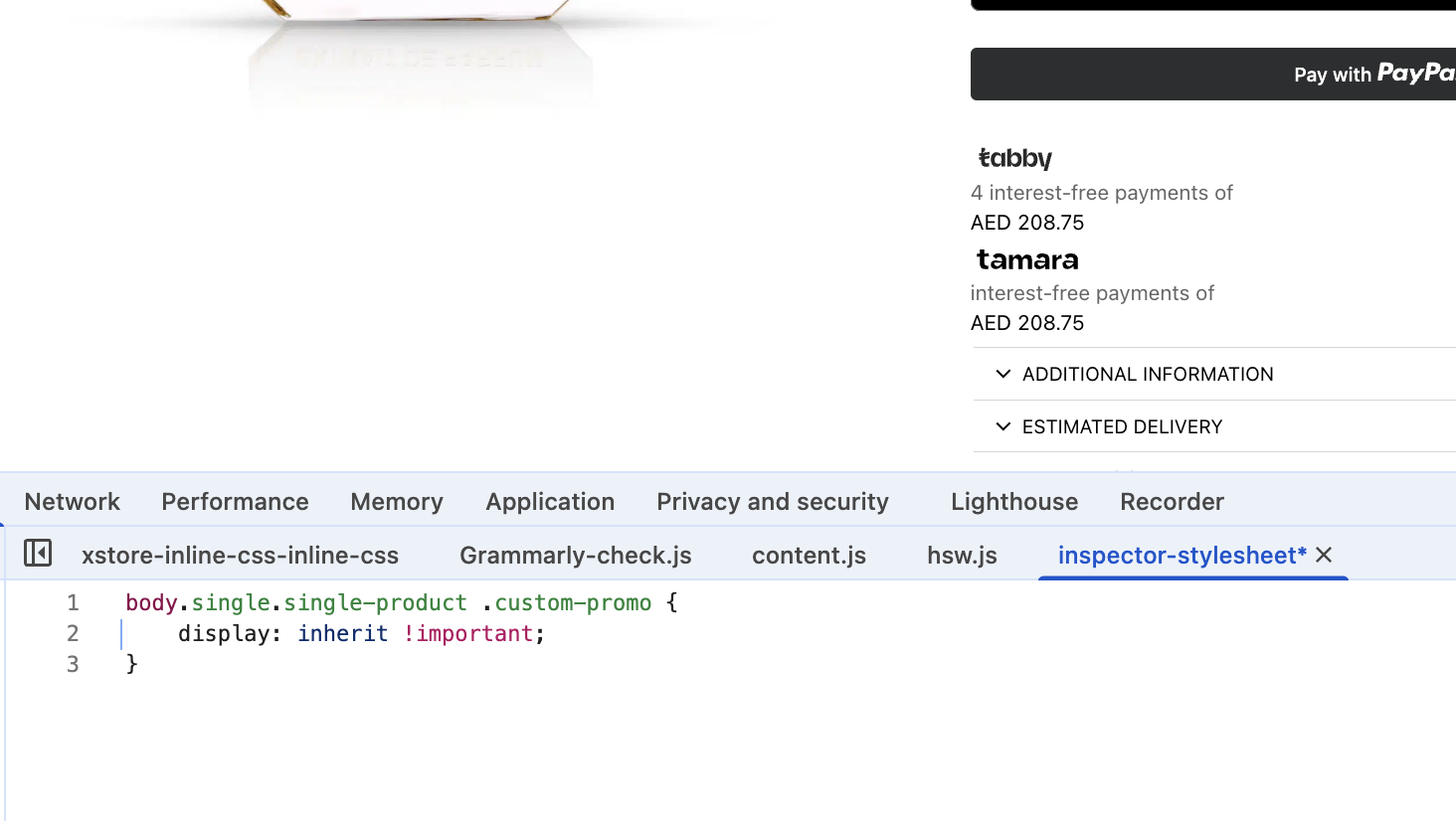This screenshot has height=821, width=1456.
Task: Open the Network panel tab
Action: (x=73, y=502)
